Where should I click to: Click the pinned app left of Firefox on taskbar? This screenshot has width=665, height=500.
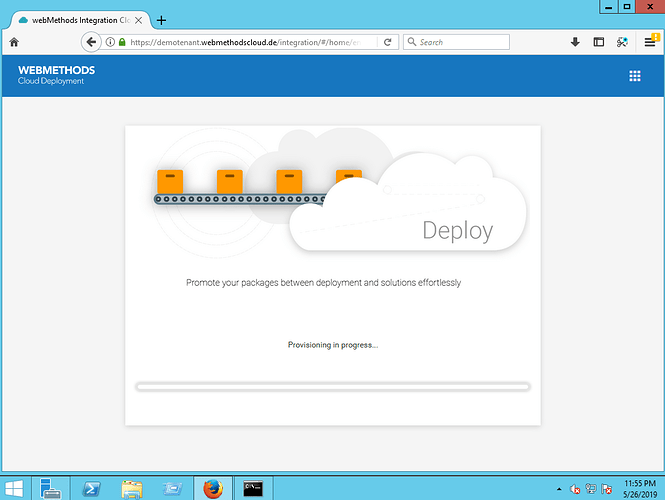[172, 489]
